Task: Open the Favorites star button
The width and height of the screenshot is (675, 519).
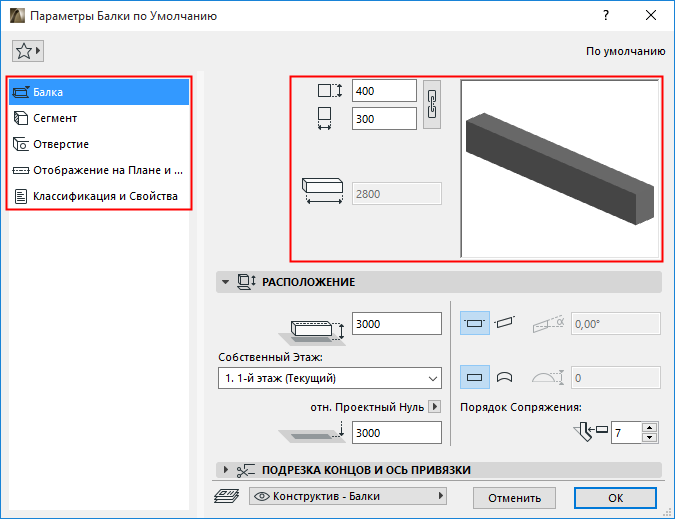Action: (x=28, y=51)
